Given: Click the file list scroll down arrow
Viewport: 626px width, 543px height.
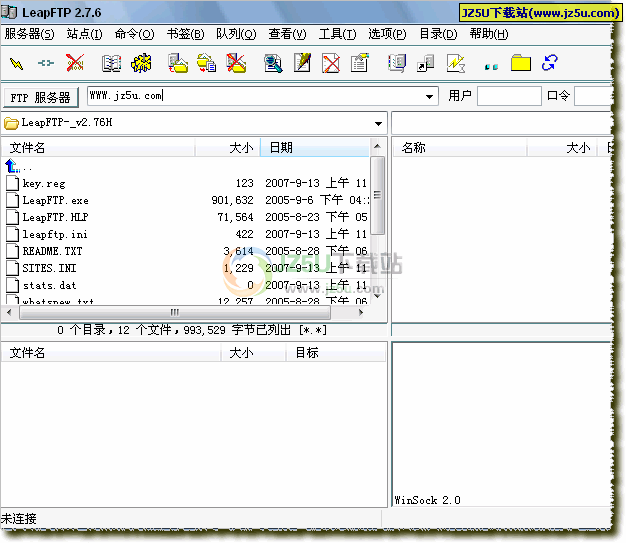Looking at the screenshot, I should click(377, 296).
